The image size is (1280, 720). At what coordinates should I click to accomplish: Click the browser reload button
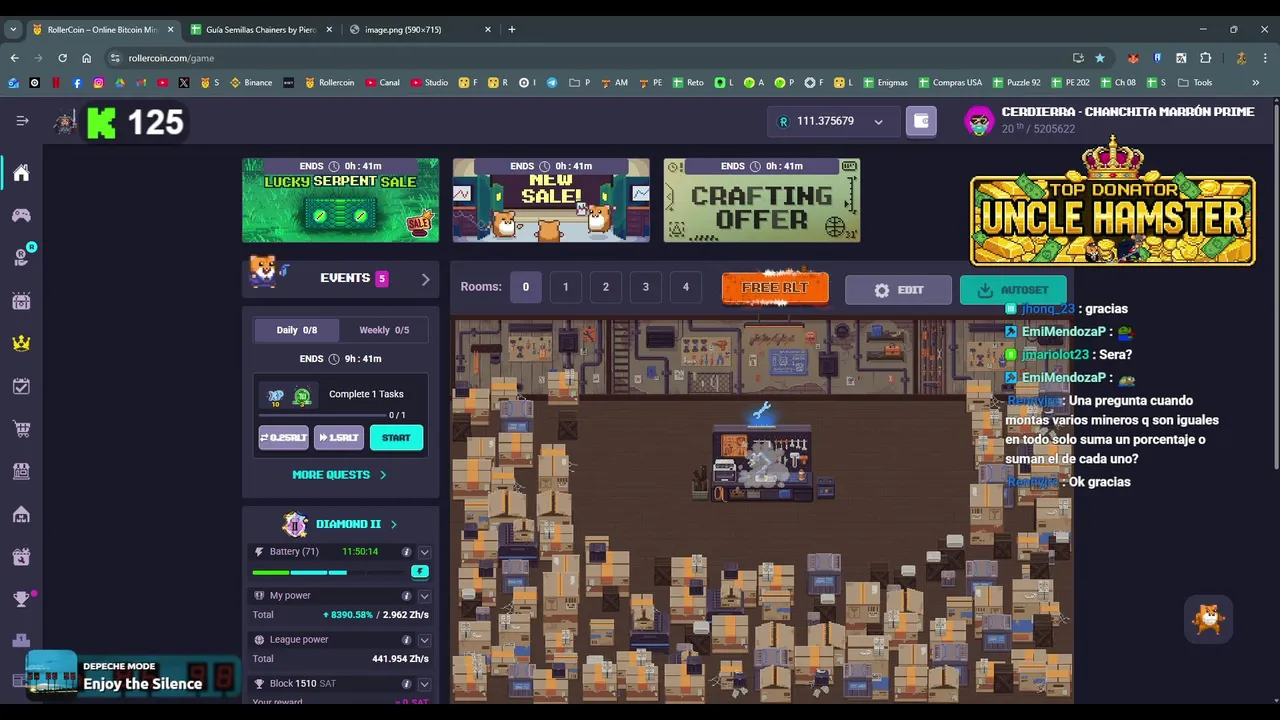tap(62, 58)
